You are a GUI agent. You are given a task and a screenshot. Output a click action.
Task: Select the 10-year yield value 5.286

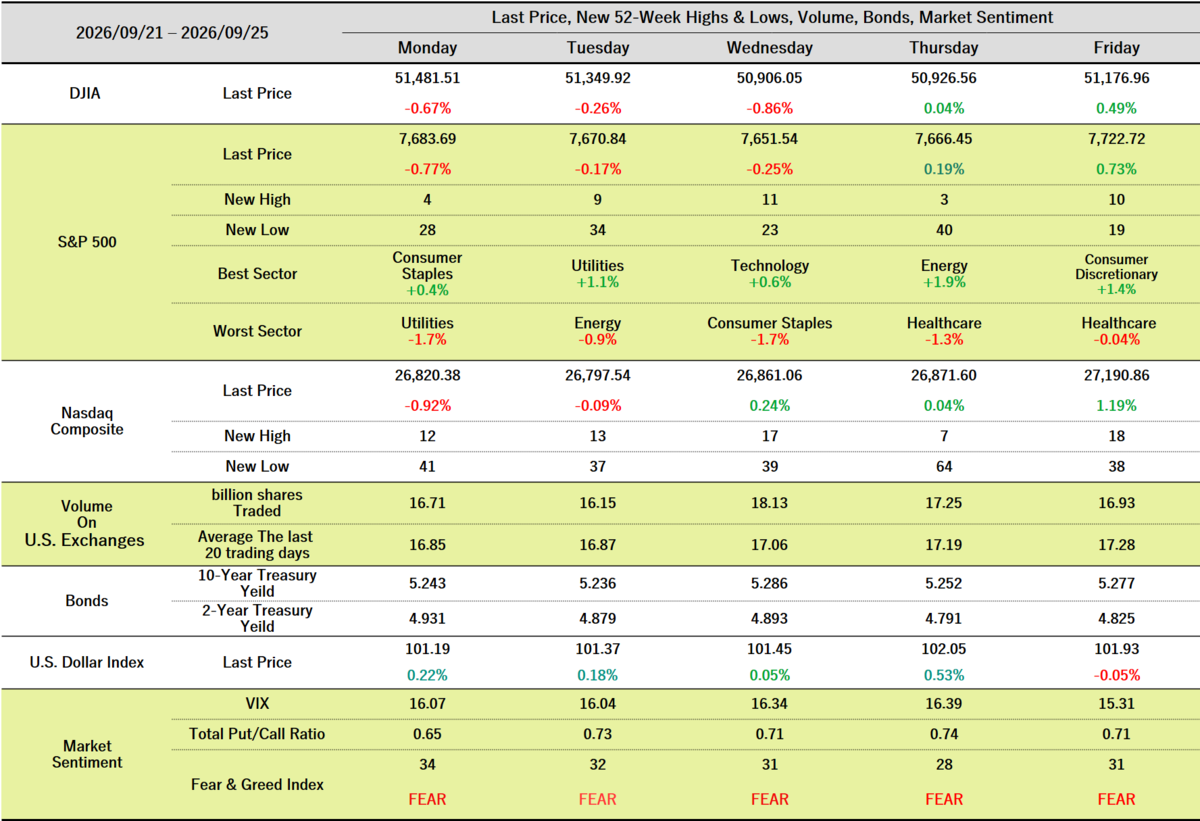click(x=770, y=583)
